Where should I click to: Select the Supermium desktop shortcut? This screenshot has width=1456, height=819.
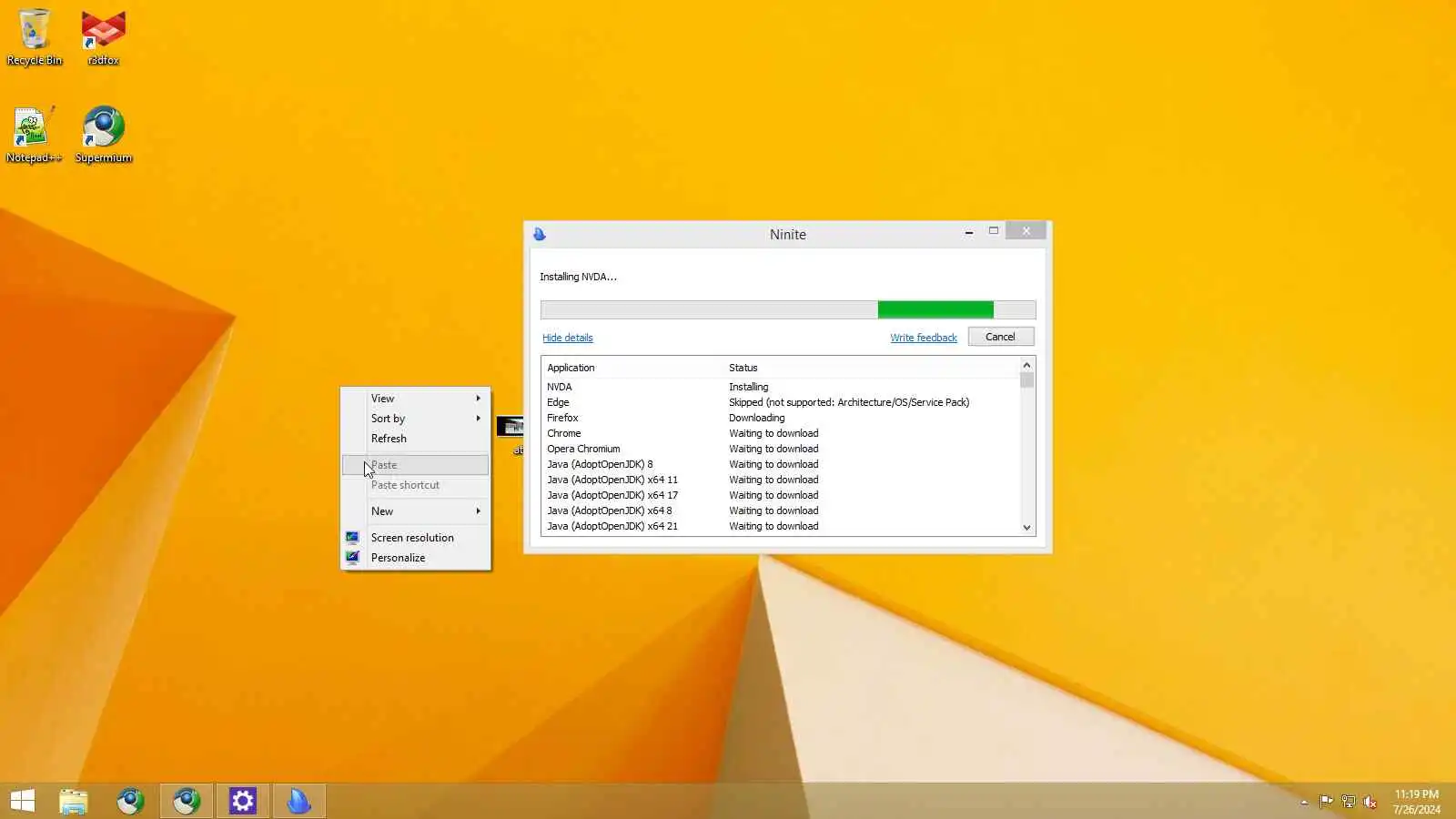pyautogui.click(x=103, y=135)
